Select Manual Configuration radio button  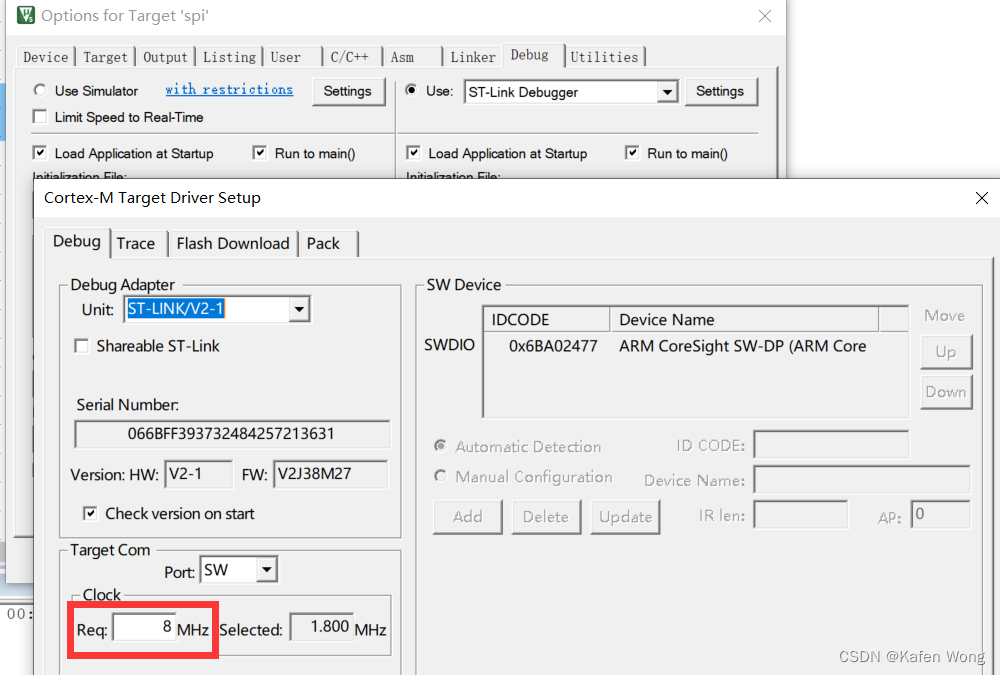click(x=440, y=476)
